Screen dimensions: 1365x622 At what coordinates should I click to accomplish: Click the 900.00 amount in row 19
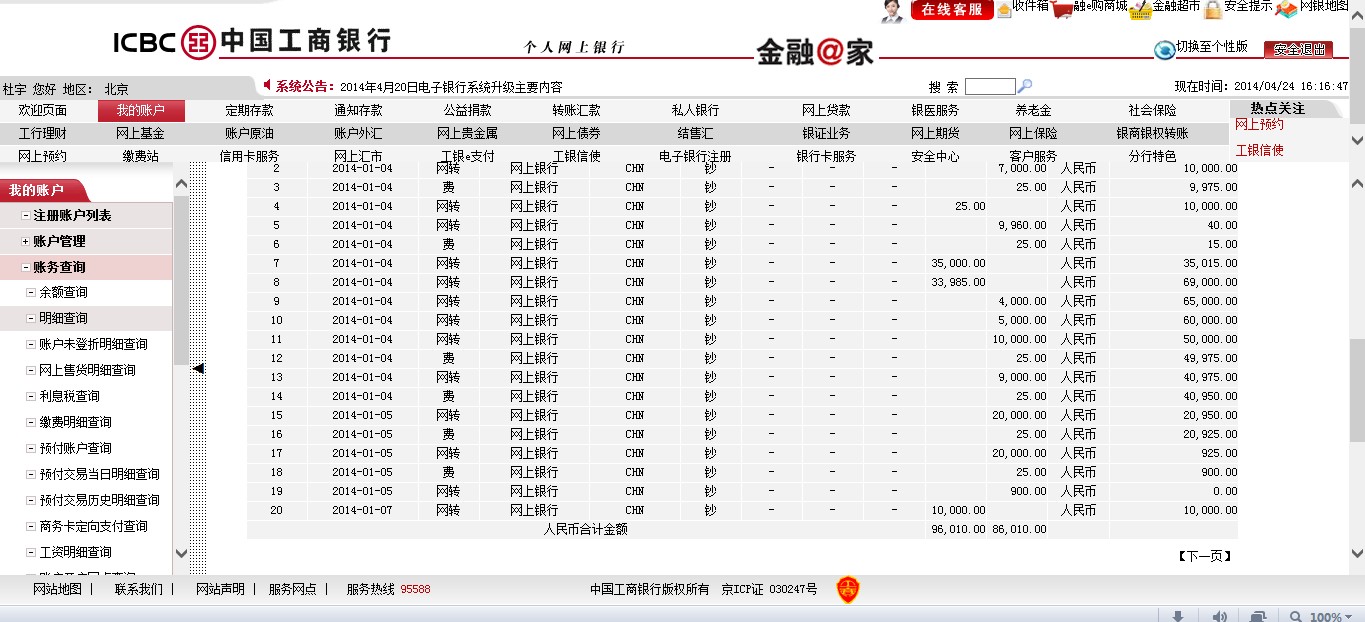pos(1028,492)
